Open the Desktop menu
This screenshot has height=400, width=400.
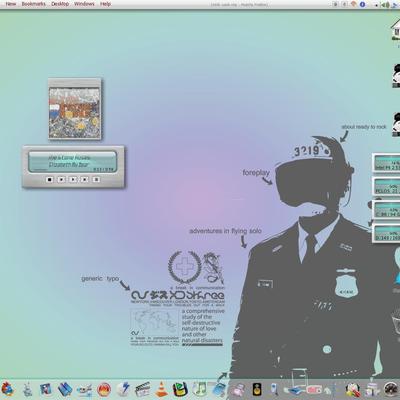point(60,4)
